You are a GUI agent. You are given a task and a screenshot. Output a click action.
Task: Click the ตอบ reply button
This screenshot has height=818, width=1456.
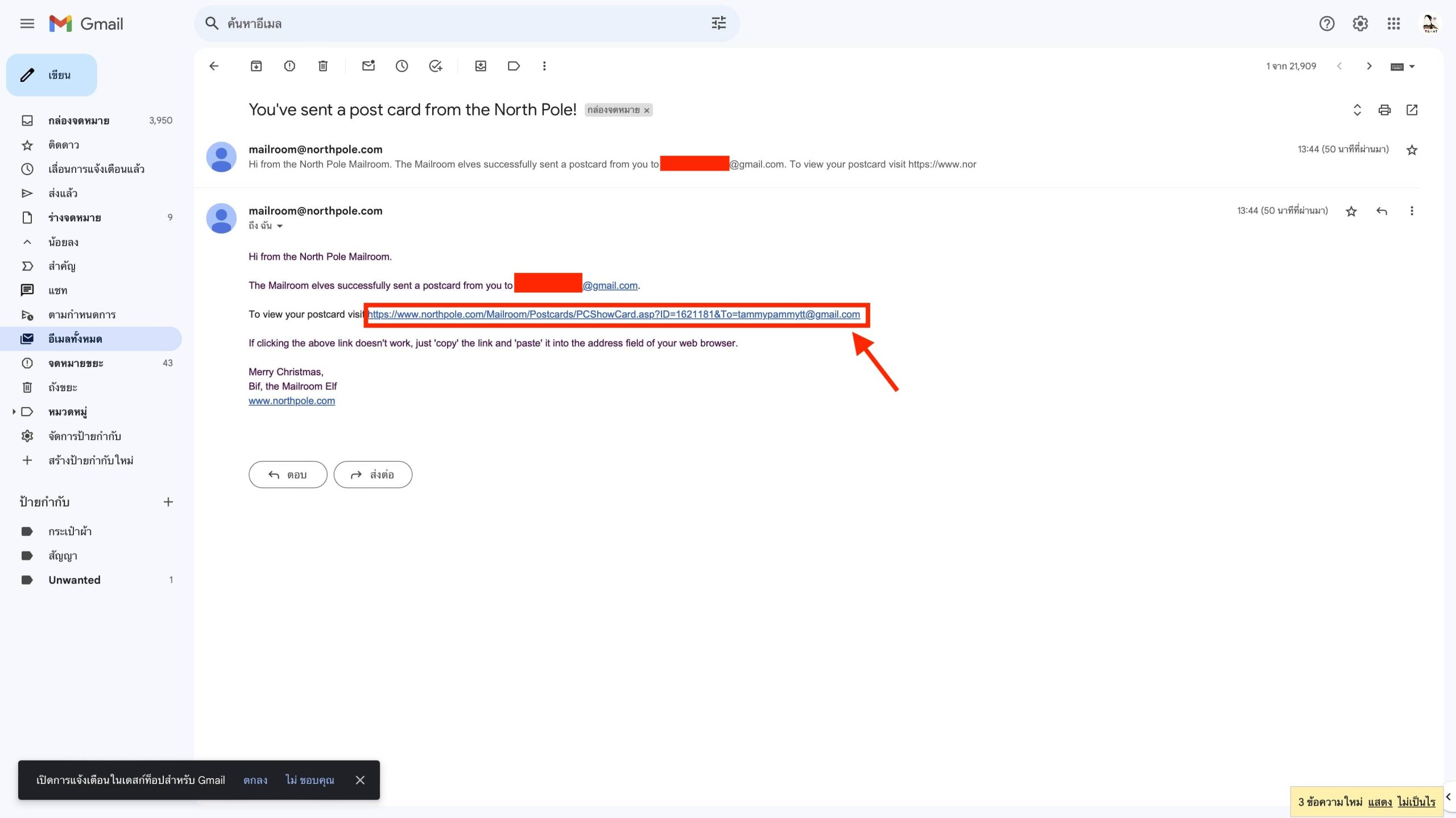[288, 475]
